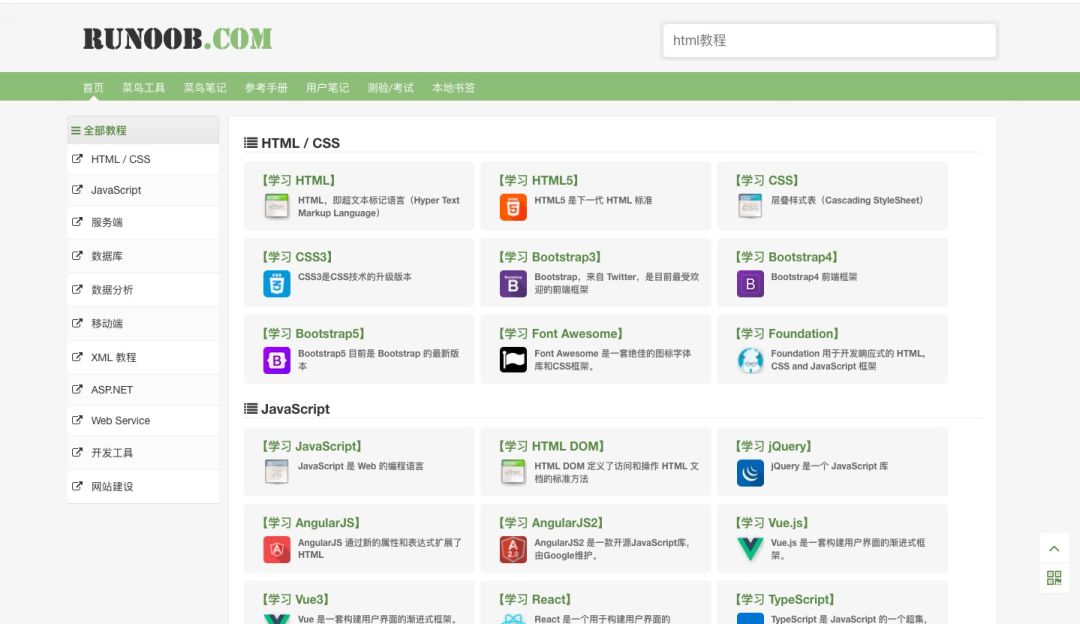The height and width of the screenshot is (624, 1080).
Task: Click the blue CSS3 shield icon
Action: tap(277, 284)
